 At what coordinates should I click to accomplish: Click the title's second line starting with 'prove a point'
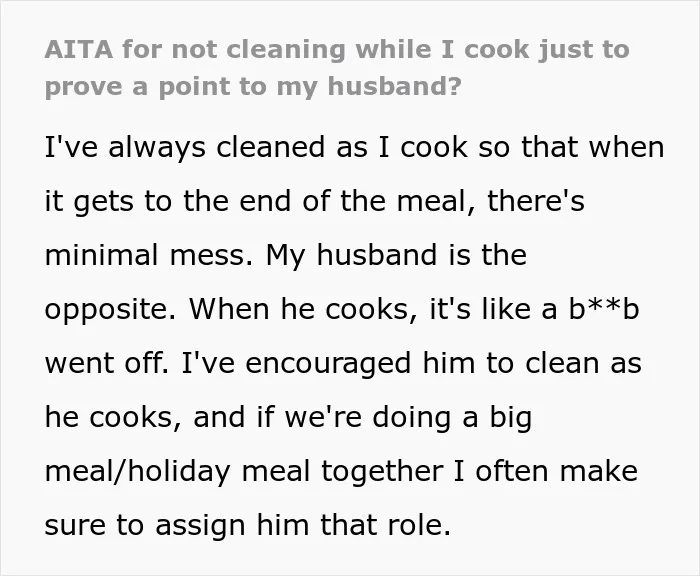click(x=253, y=87)
